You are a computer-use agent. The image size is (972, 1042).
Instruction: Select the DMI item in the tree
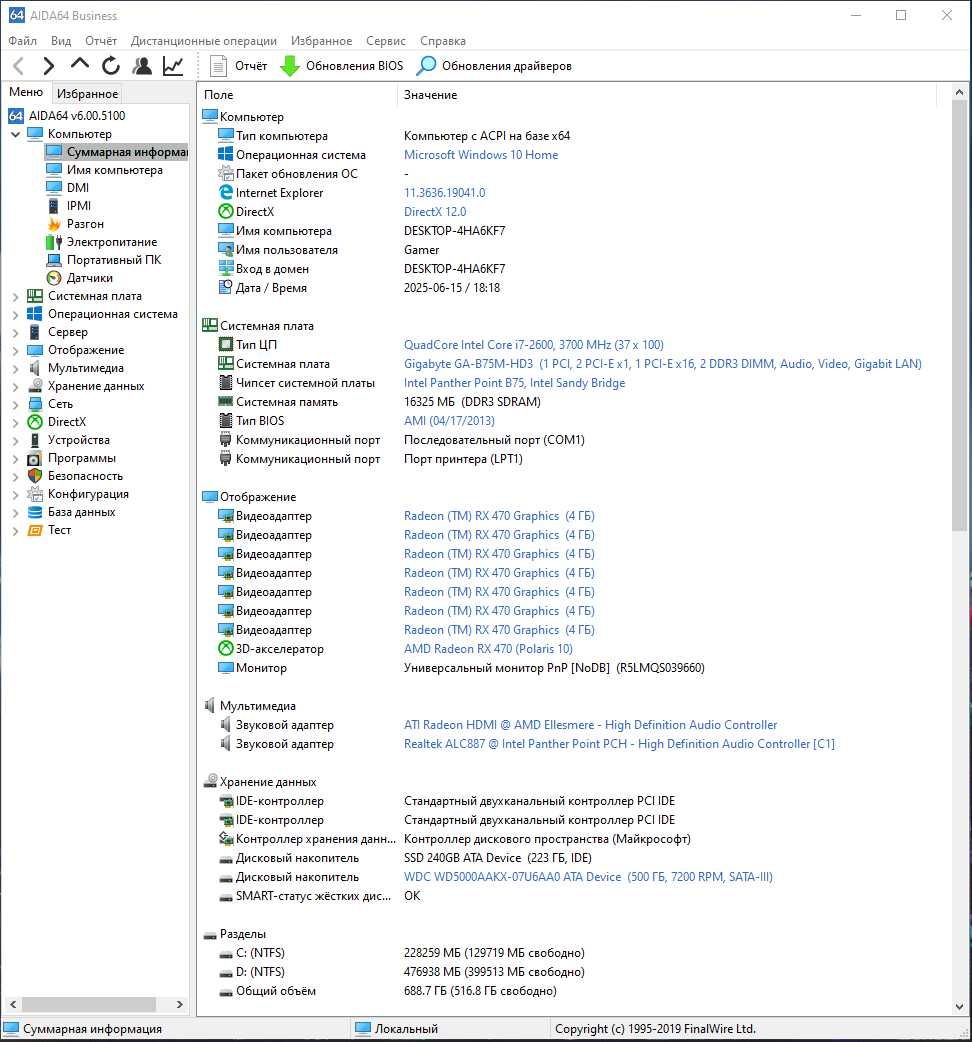point(77,188)
